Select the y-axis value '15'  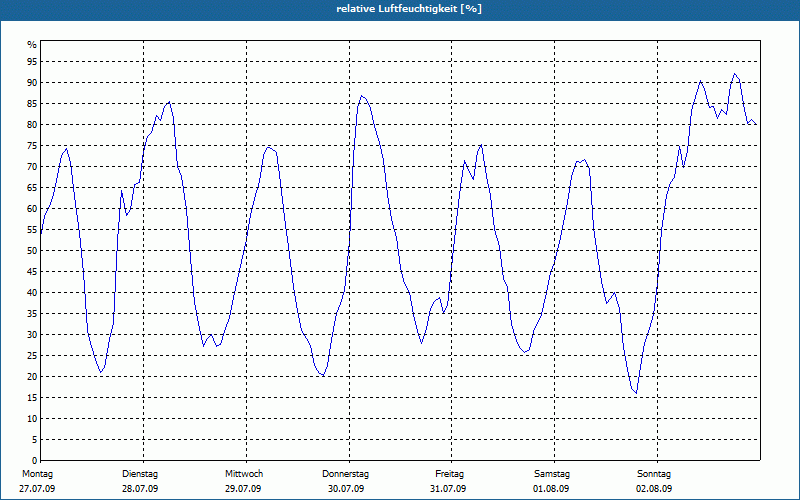click(32, 397)
